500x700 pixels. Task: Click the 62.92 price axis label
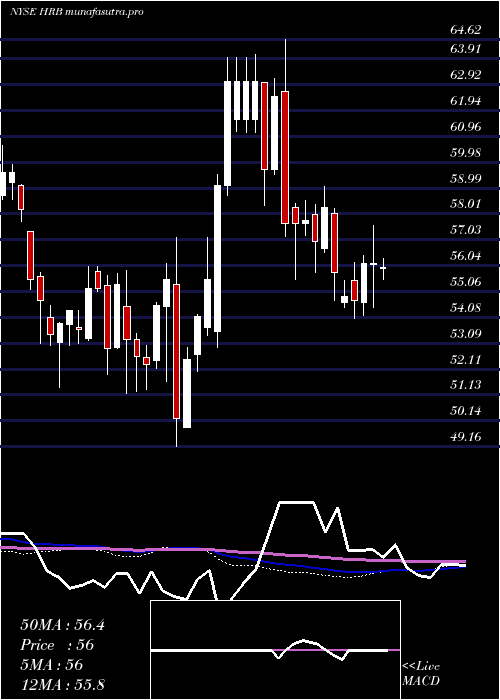[x=466, y=75]
